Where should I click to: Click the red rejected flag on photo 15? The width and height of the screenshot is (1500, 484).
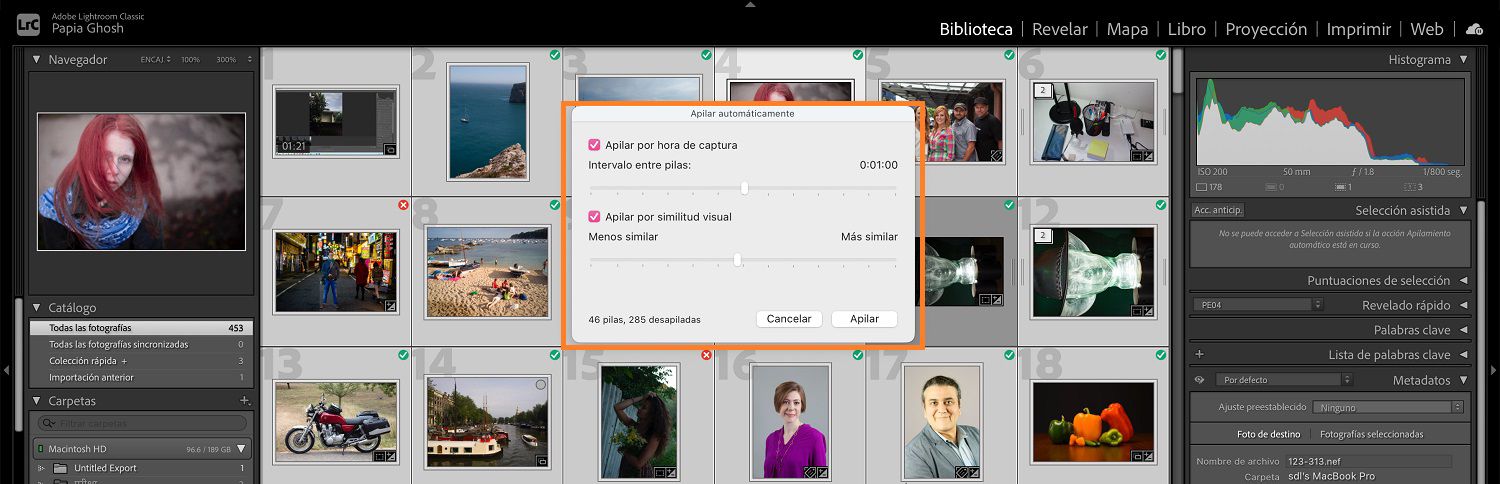click(x=706, y=355)
